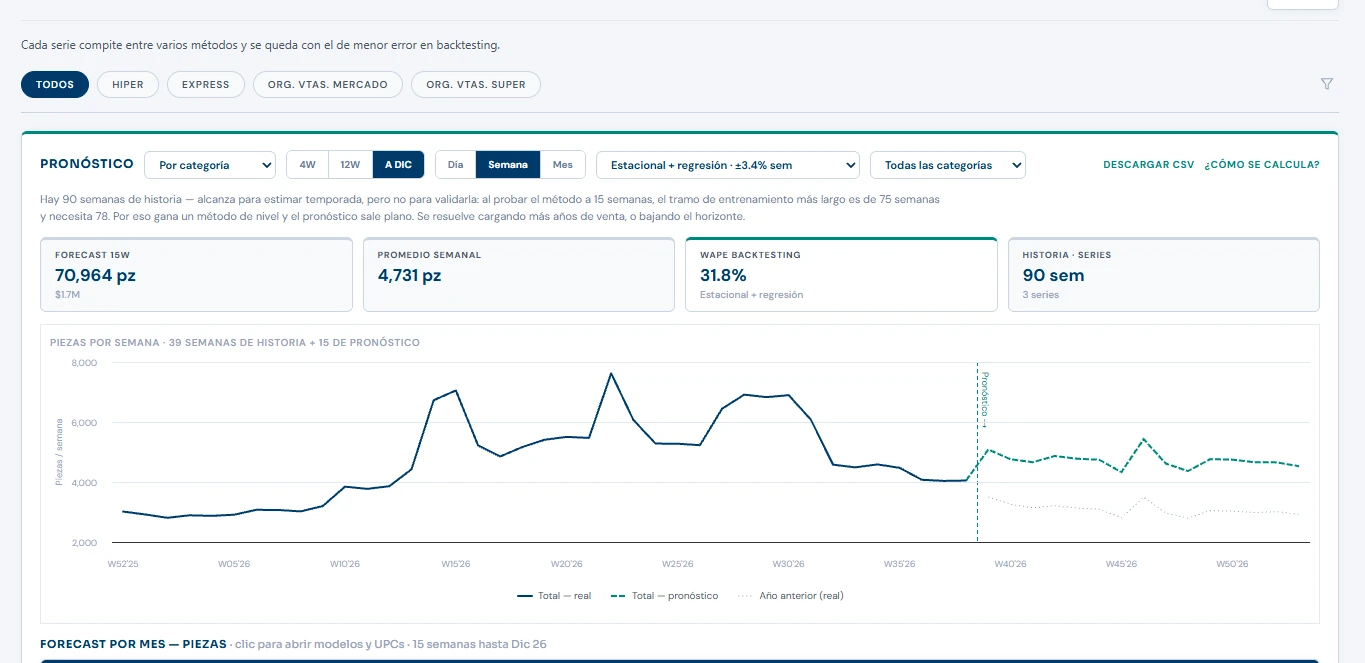Click the '4,731 pz' average value
This screenshot has height=663, width=1365.
pyautogui.click(x=409, y=276)
